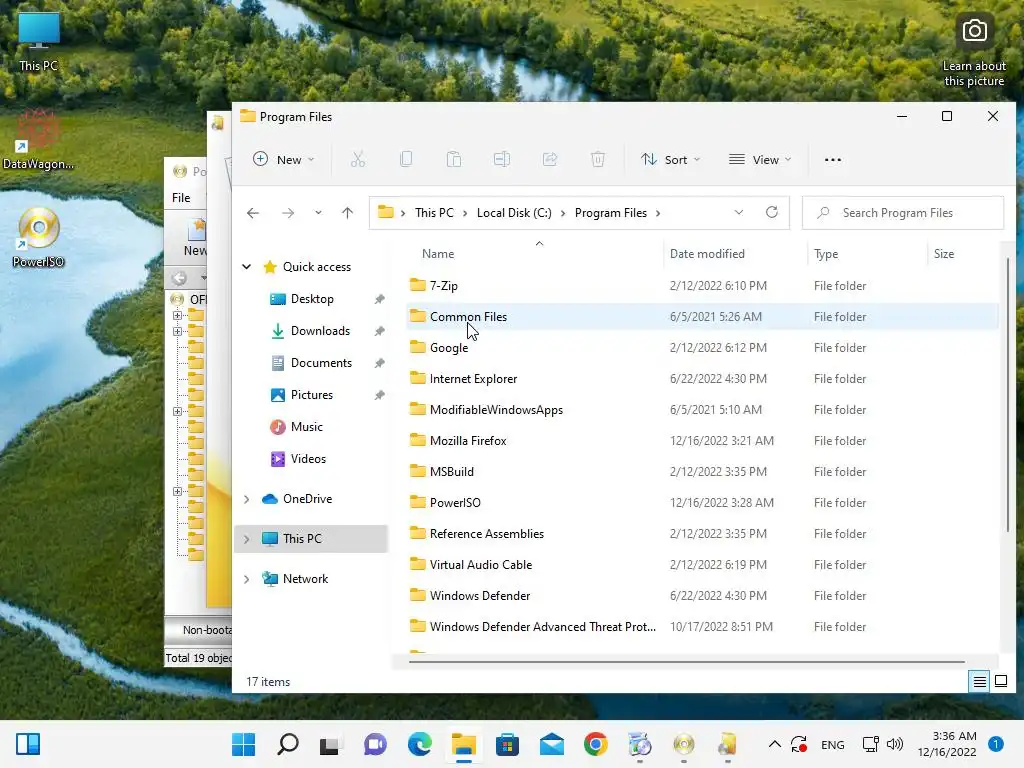Switch to details view layout button
Image resolution: width=1024 pixels, height=768 pixels.
[980, 682]
